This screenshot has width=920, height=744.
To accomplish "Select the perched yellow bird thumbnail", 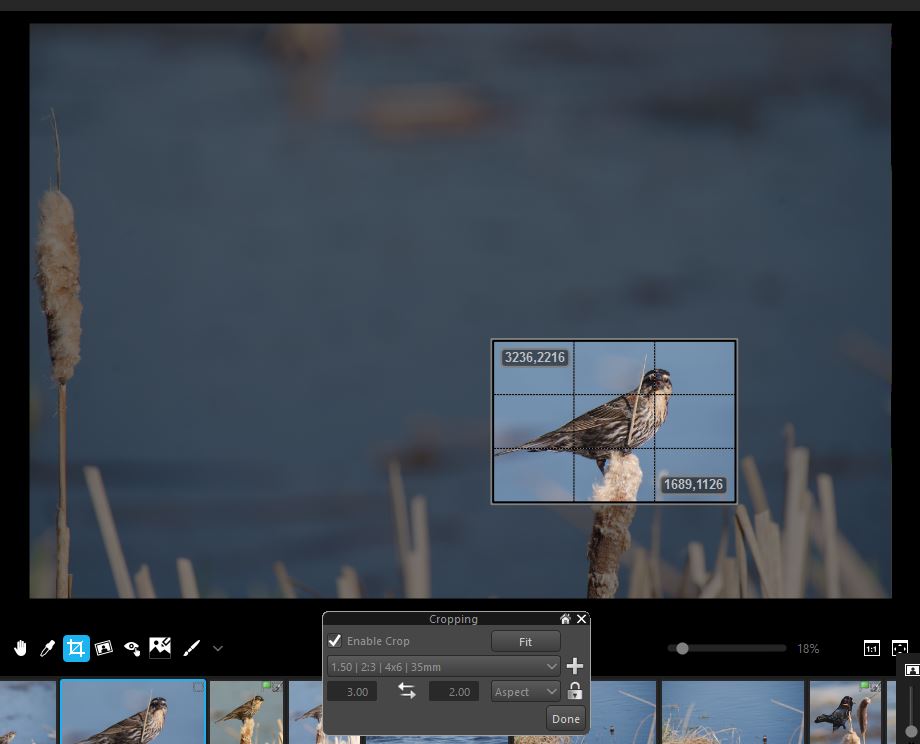I will point(246,712).
